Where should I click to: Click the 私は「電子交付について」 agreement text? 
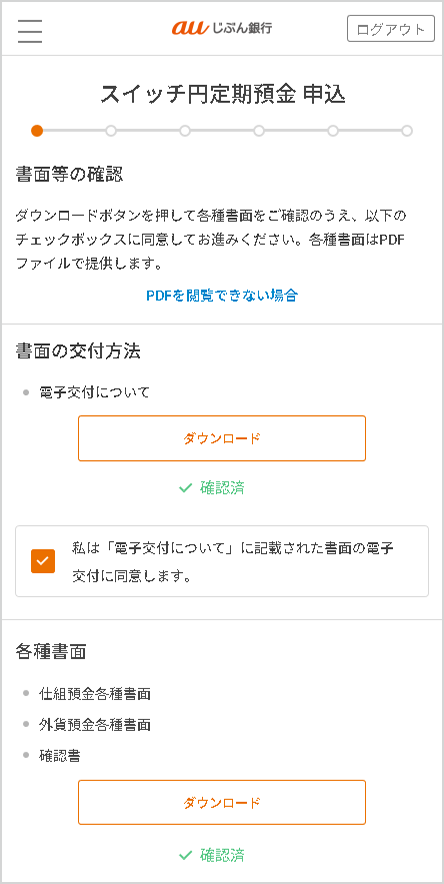tap(232, 562)
